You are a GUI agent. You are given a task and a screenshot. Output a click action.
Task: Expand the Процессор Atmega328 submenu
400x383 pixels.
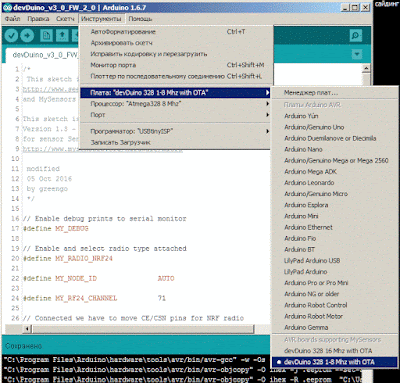(176, 104)
